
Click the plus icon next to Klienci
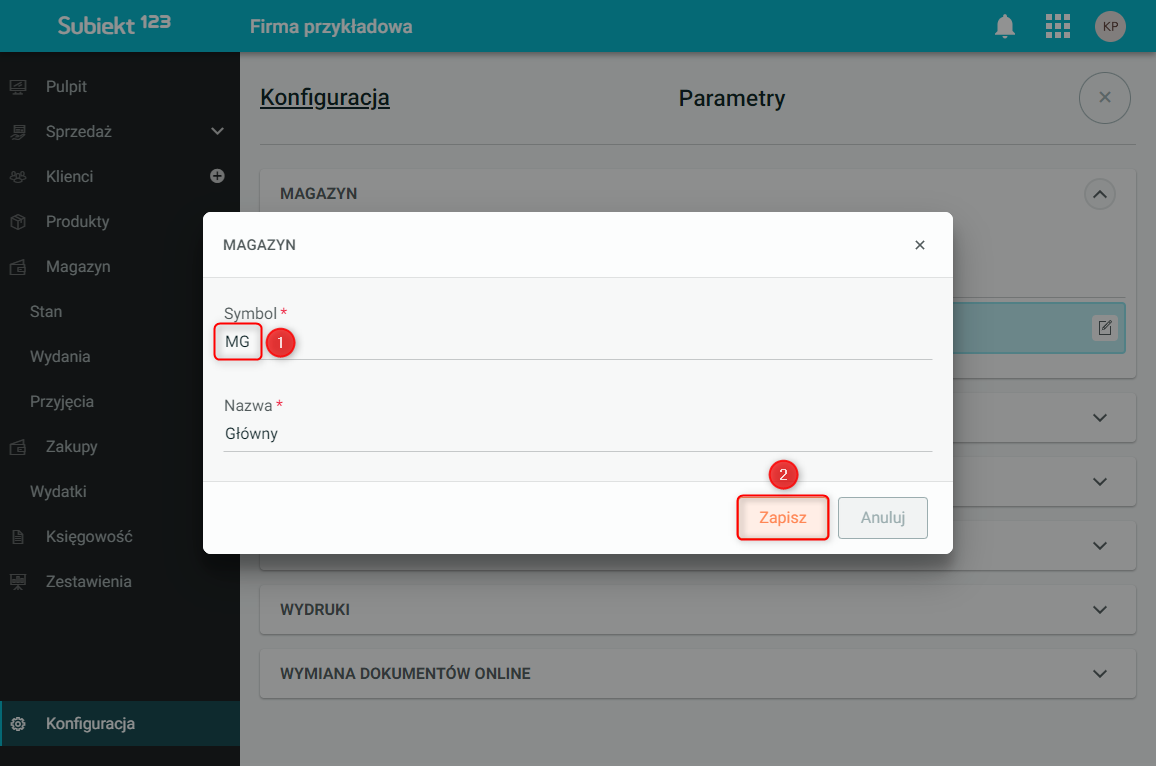point(217,176)
